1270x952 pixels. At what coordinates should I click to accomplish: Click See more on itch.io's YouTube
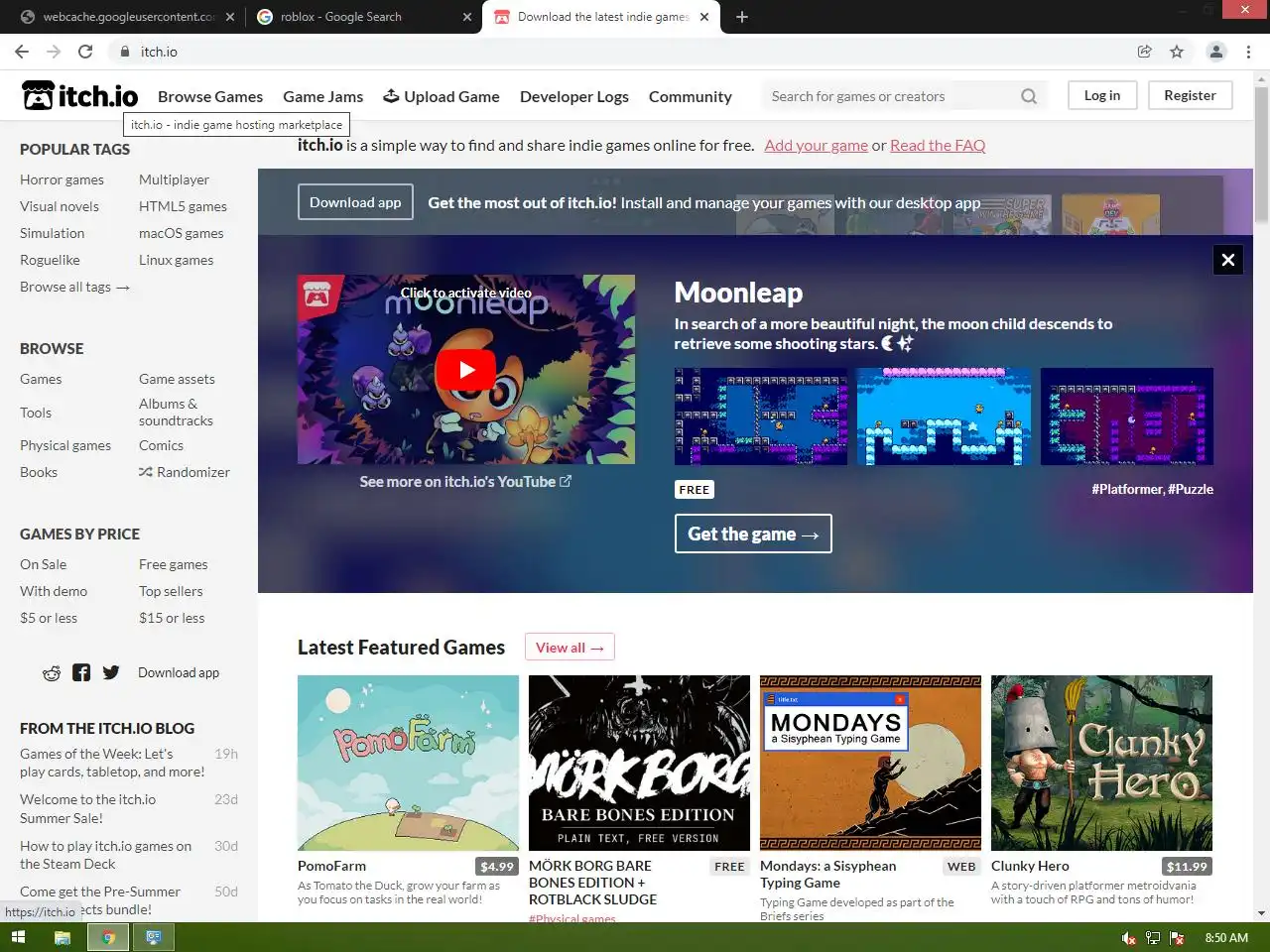[x=465, y=482]
